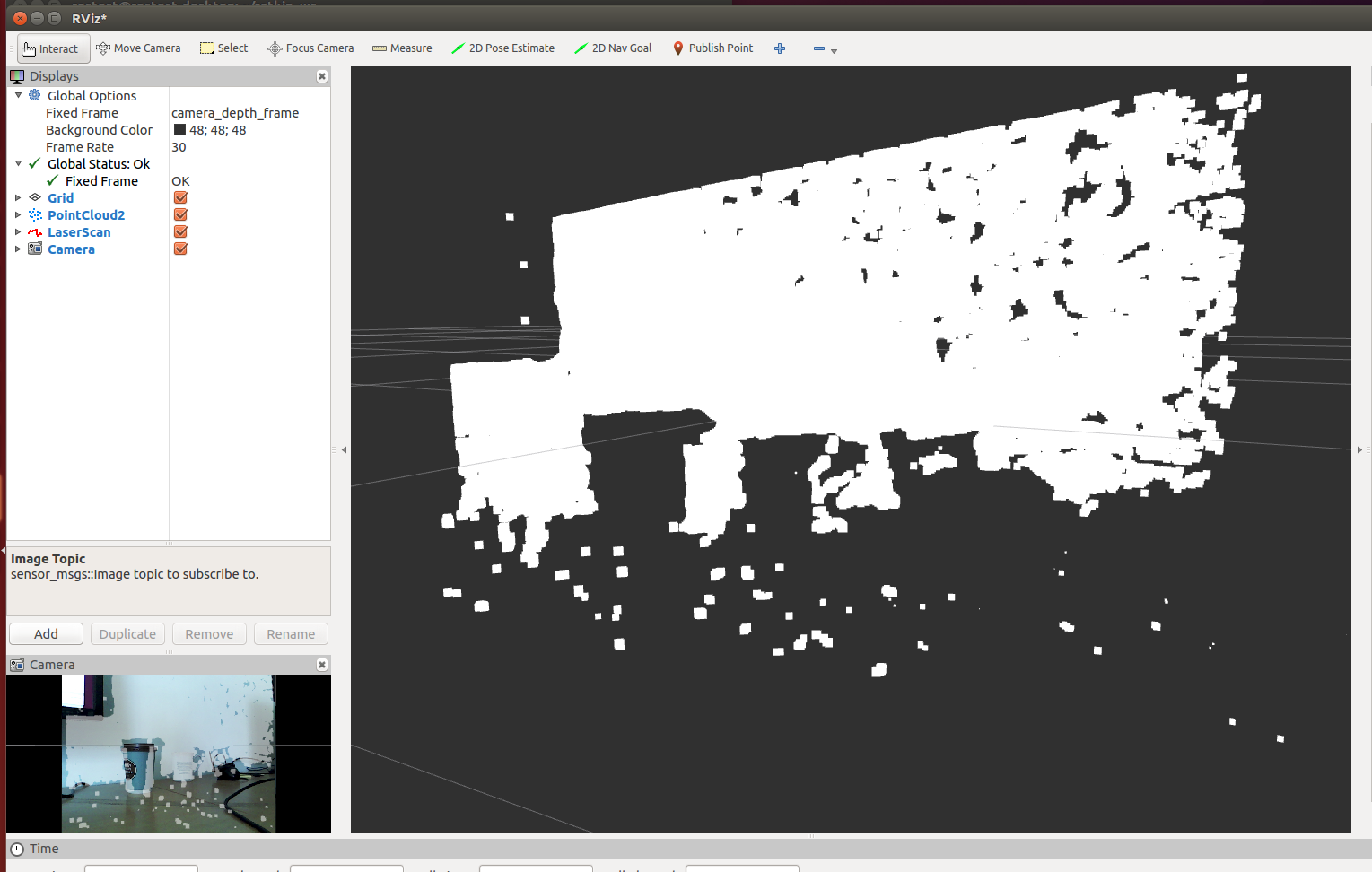
Task: Click the Publish Point tool
Action: click(712, 48)
